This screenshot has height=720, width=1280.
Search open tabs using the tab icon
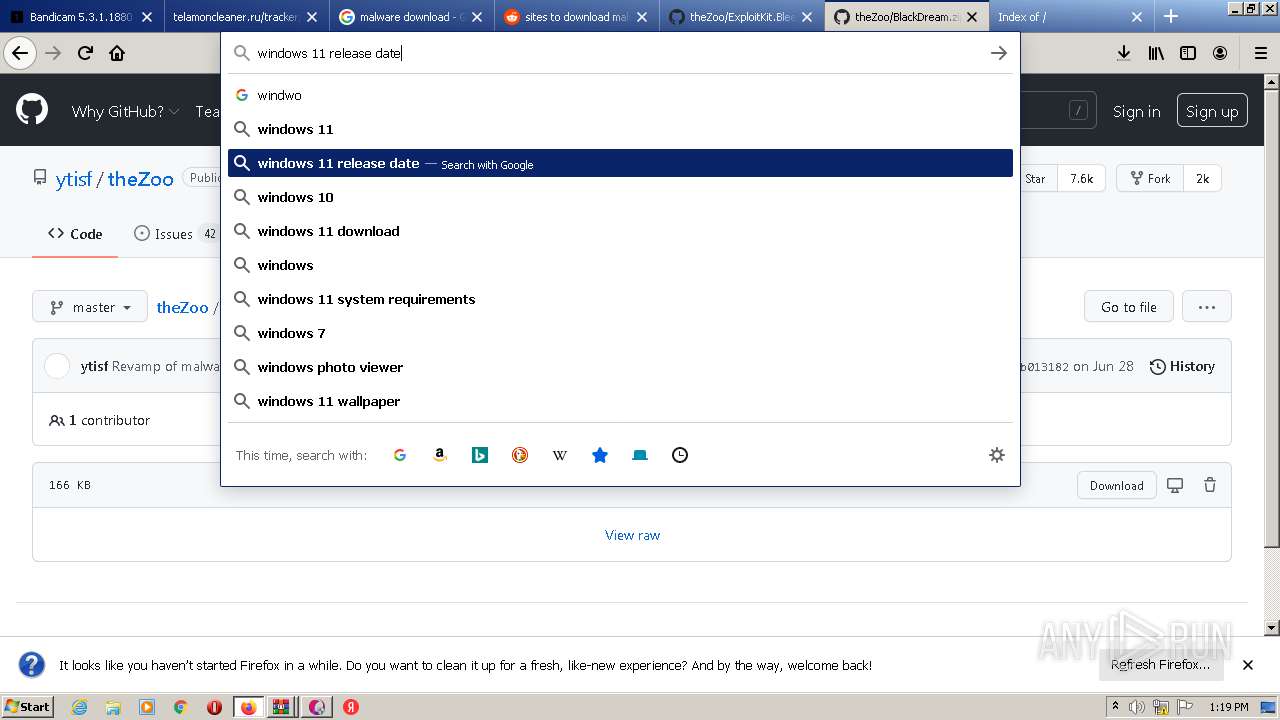(640, 455)
